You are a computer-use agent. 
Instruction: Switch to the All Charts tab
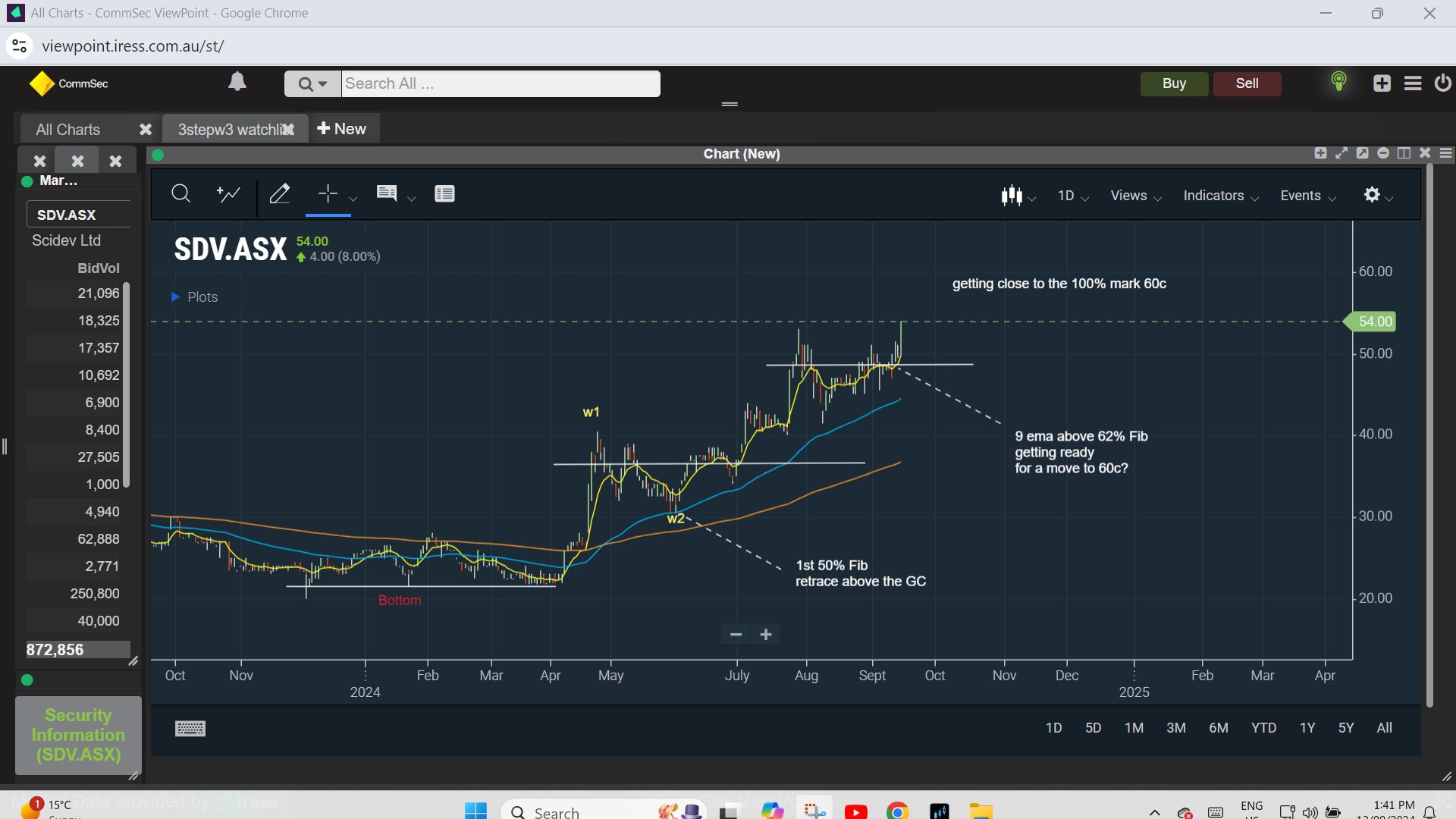(68, 130)
